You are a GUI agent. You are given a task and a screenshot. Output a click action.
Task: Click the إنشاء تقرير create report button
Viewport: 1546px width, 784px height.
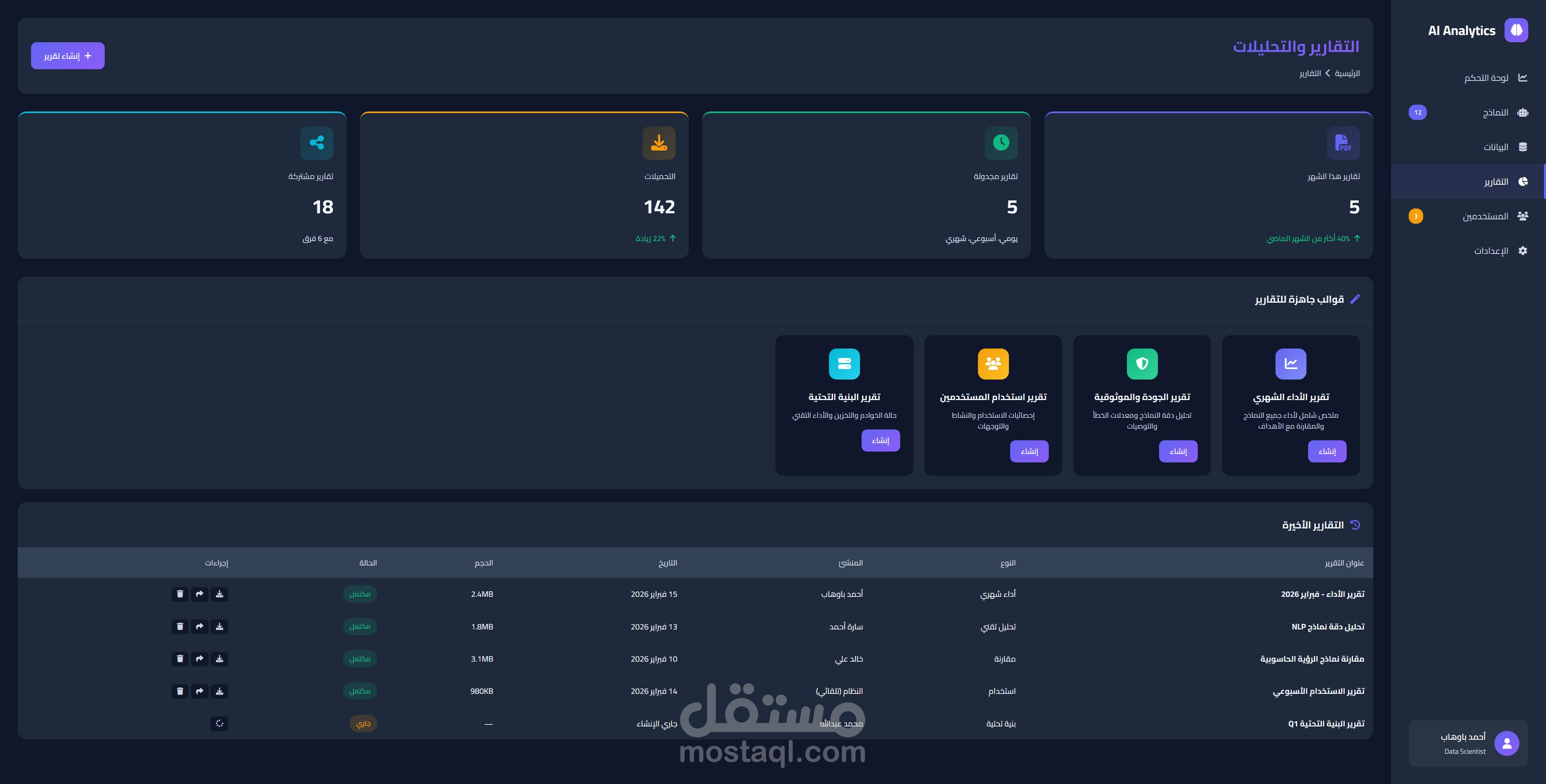pyautogui.click(x=68, y=56)
